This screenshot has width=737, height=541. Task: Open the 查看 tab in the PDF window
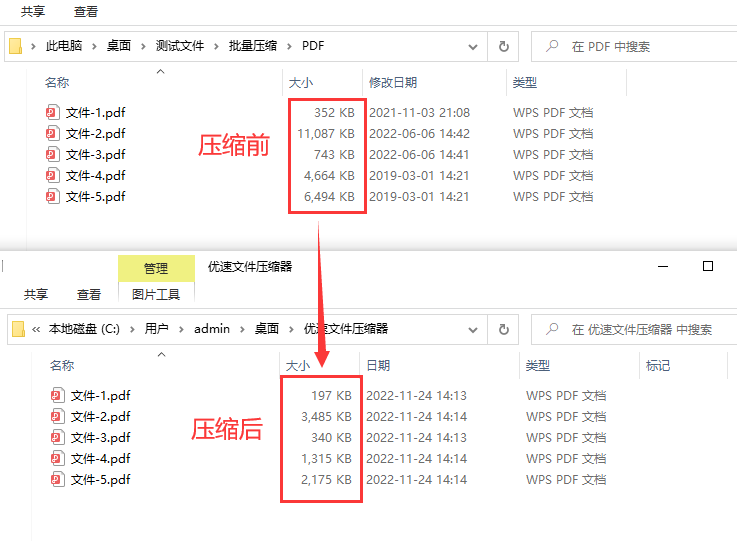(x=86, y=11)
